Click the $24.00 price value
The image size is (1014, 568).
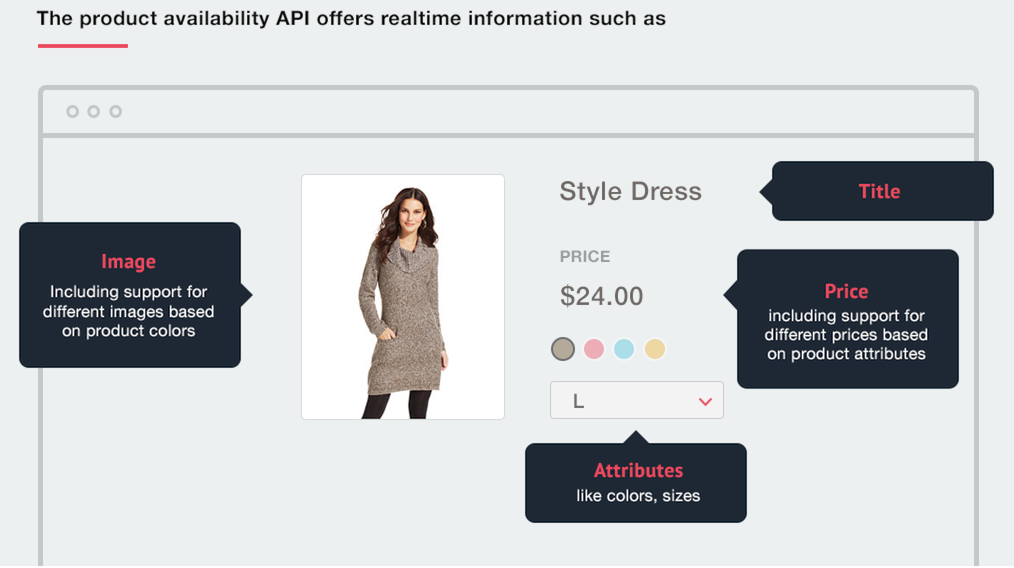[601, 296]
